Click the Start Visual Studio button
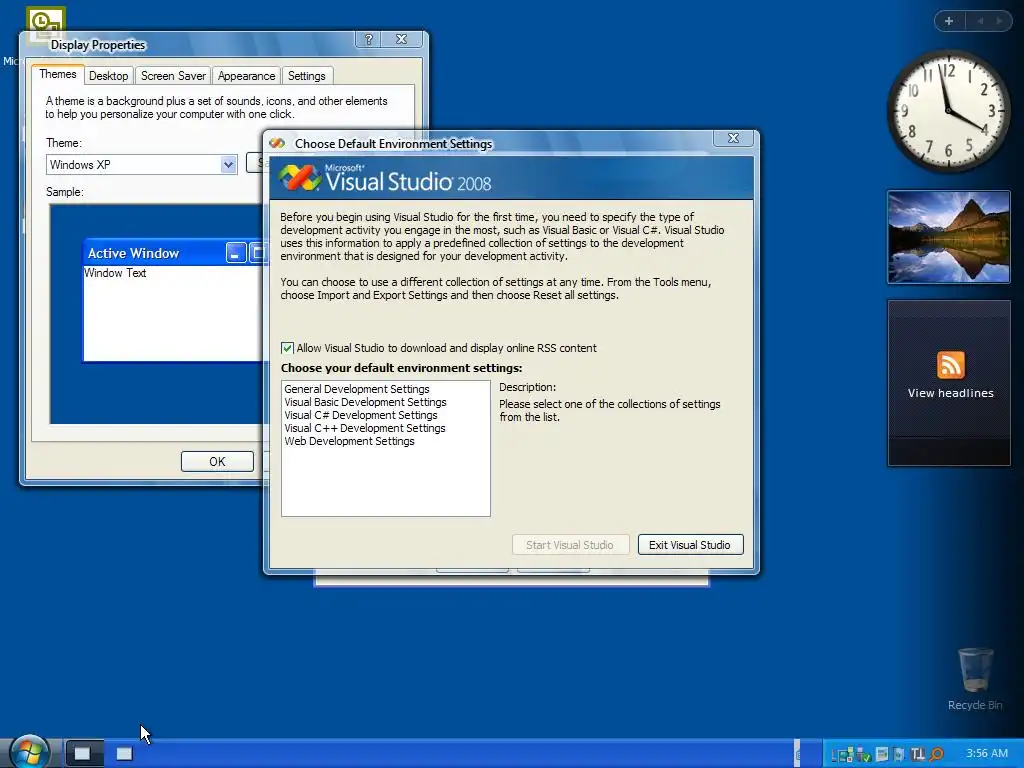Viewport: 1024px width, 768px height. pyautogui.click(x=570, y=545)
